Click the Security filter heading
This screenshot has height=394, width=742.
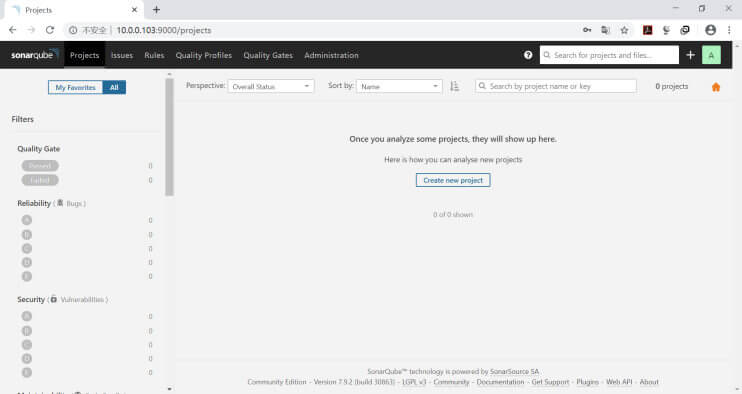(x=31, y=299)
